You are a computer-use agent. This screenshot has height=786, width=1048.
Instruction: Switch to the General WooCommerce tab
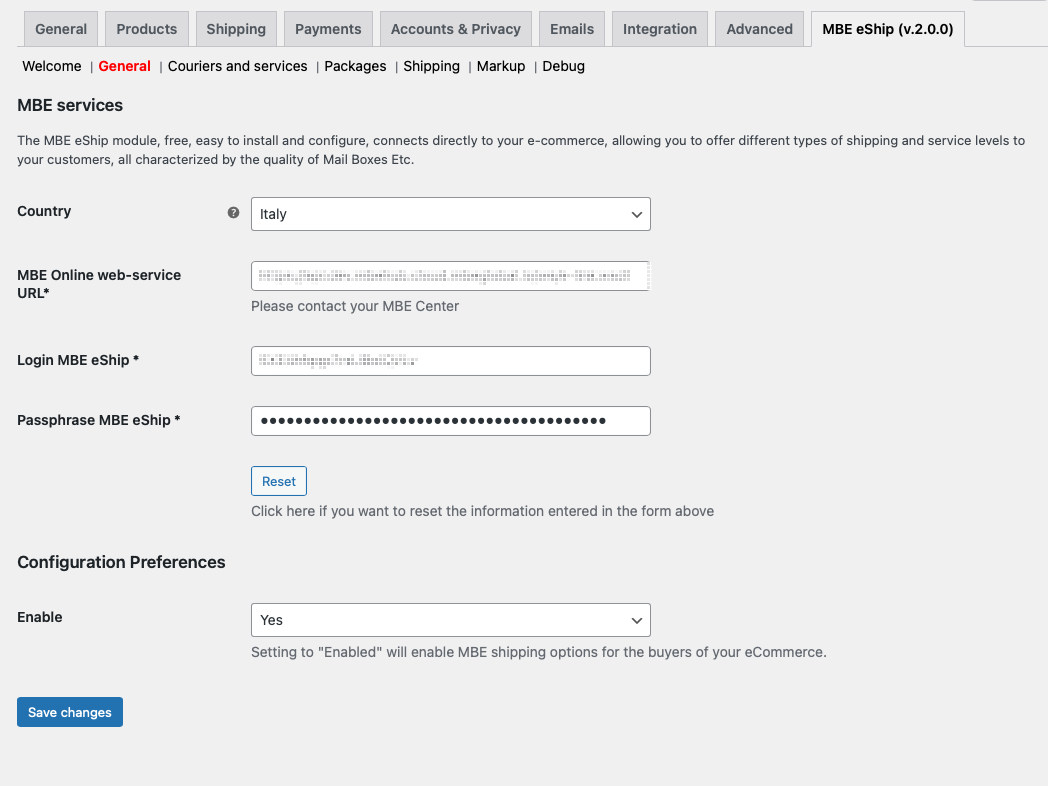[x=61, y=29]
